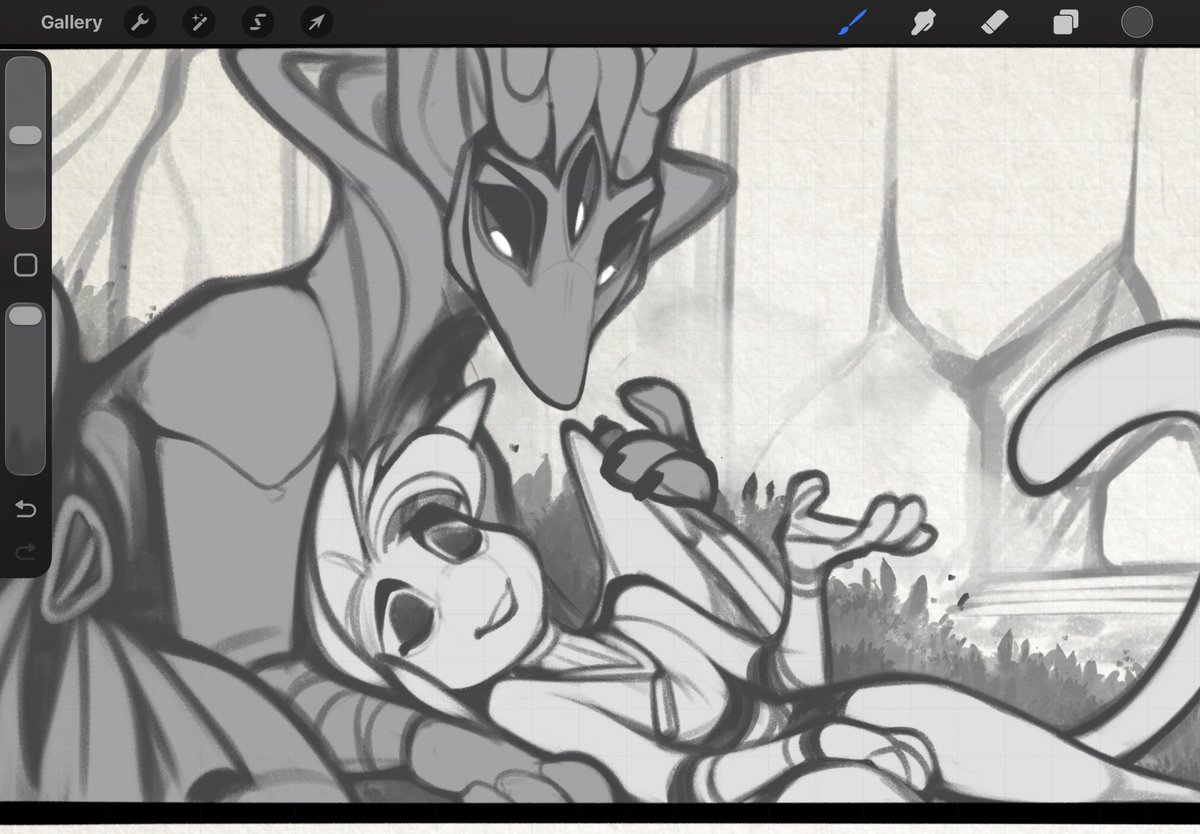Viewport: 1200px width, 834px height.
Task: Click the brush opacity slider handle
Action: [25, 315]
